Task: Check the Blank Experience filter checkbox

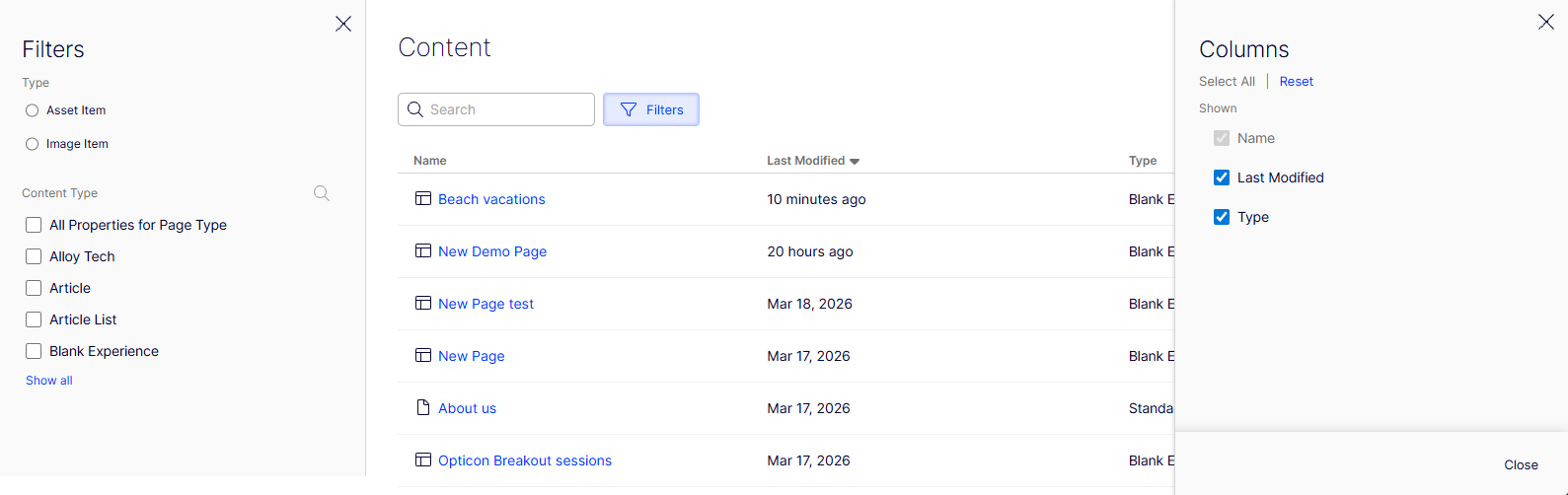Action: point(34,351)
